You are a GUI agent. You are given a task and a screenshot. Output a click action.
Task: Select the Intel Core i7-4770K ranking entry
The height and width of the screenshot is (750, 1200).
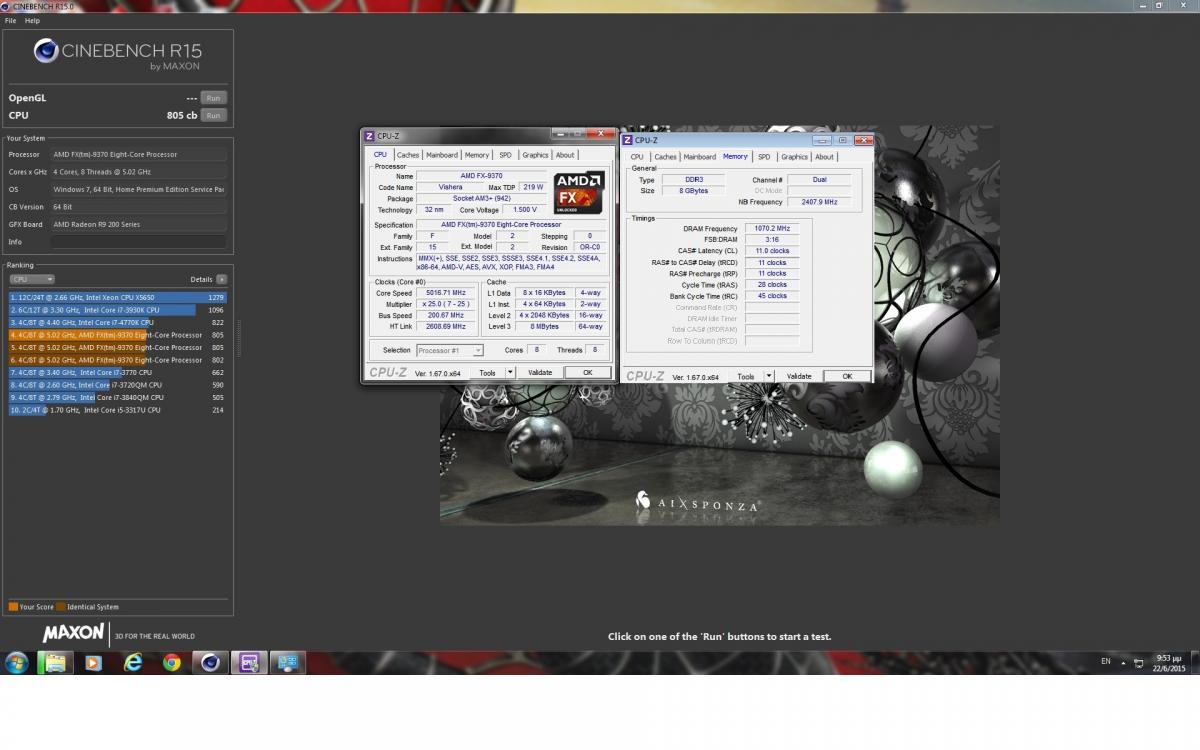(x=117, y=322)
